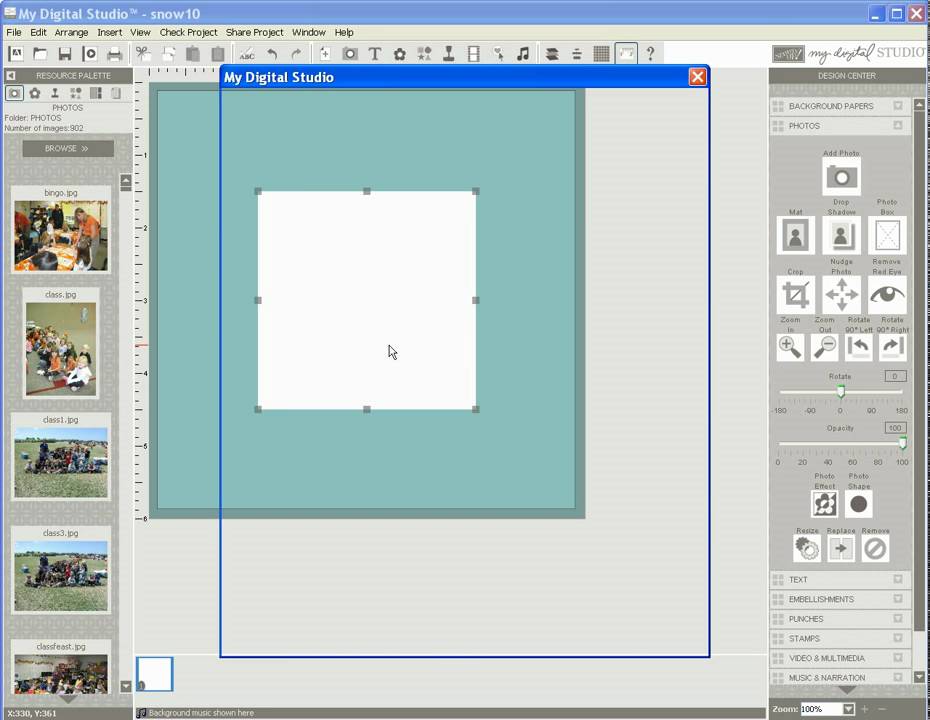Image resolution: width=930 pixels, height=720 pixels.
Task: Rotate photo 90° Right
Action: [892, 347]
